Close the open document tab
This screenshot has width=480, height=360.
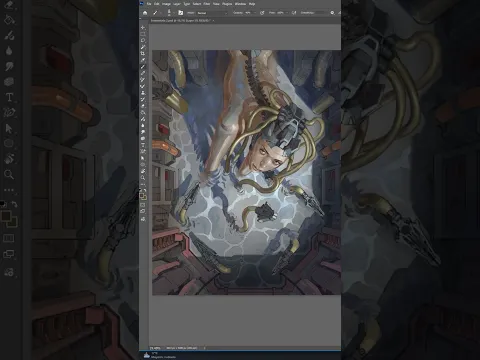tap(213, 21)
